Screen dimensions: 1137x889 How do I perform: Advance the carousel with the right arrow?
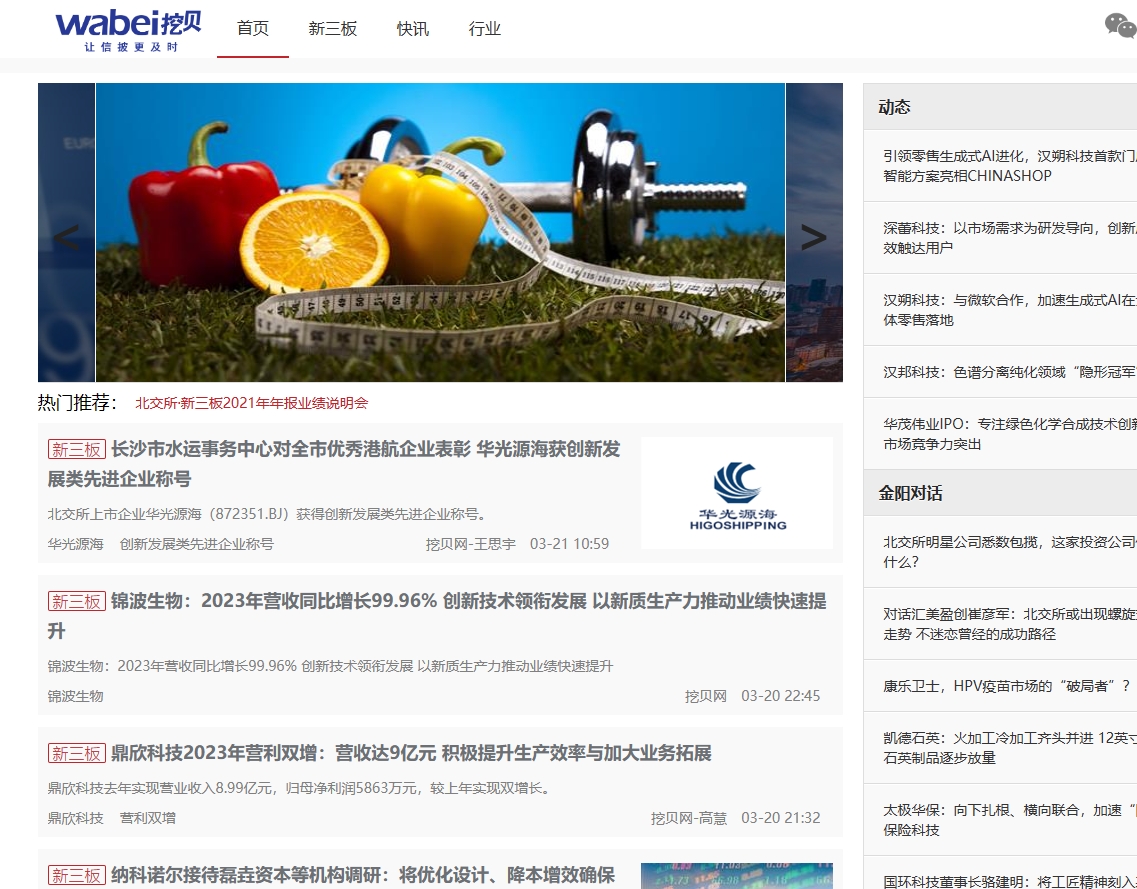click(x=813, y=236)
